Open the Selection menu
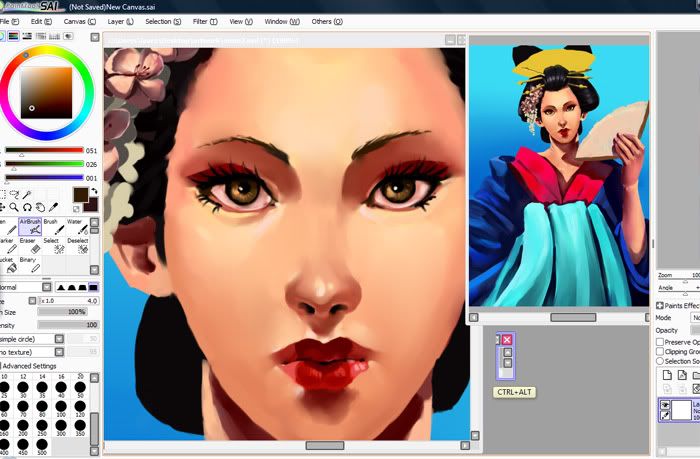The image size is (700, 459). 163,21
